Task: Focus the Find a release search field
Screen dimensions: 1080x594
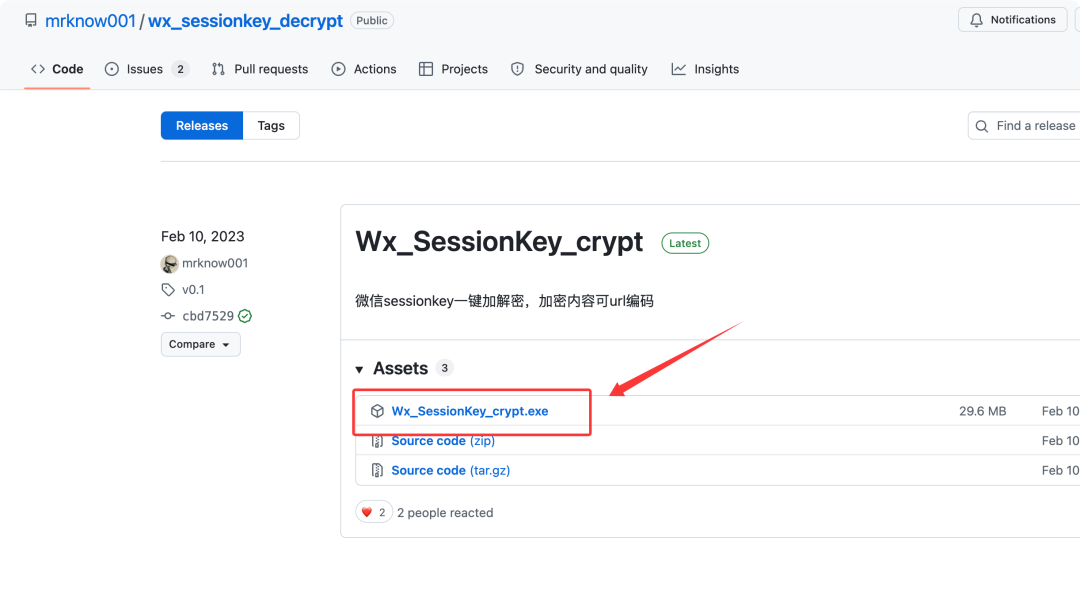Action: [1024, 125]
